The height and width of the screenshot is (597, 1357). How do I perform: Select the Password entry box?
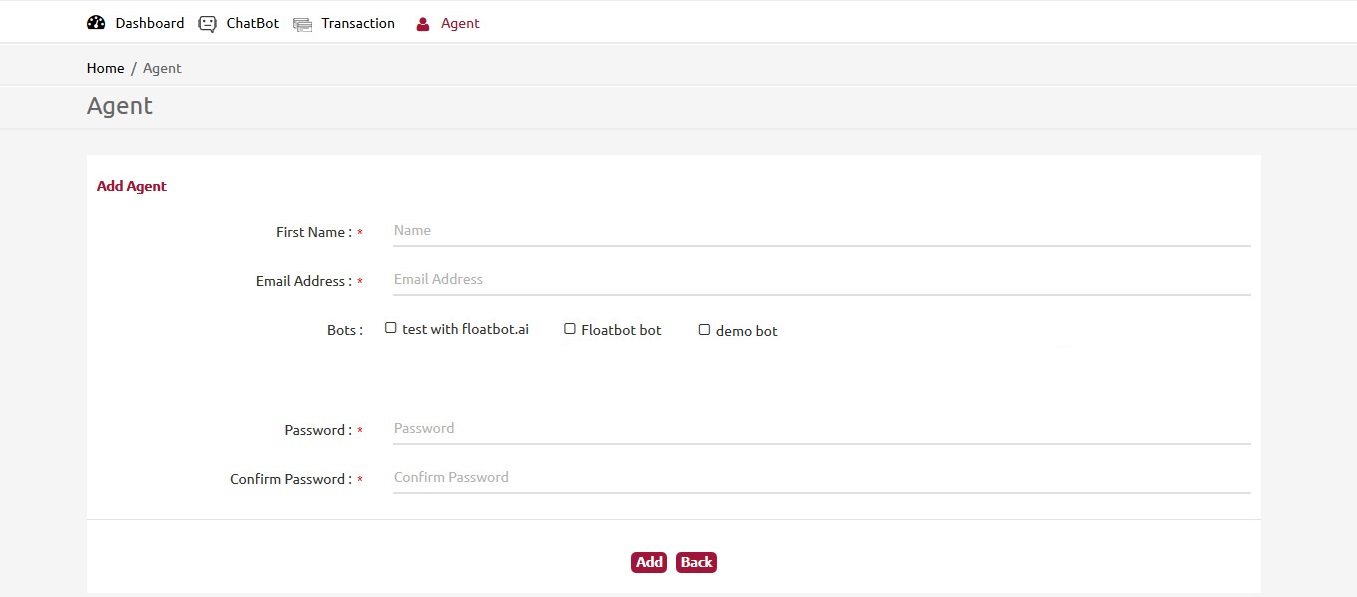coord(820,428)
